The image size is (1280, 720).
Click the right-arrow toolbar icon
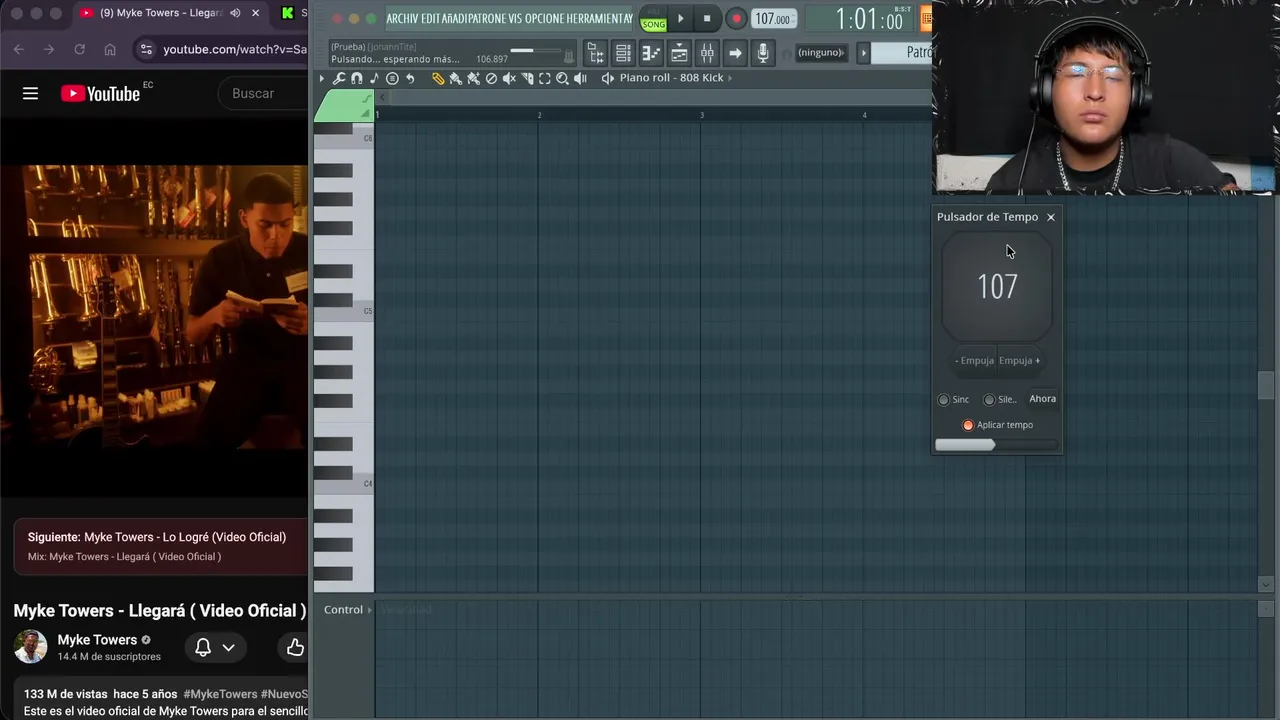point(735,53)
